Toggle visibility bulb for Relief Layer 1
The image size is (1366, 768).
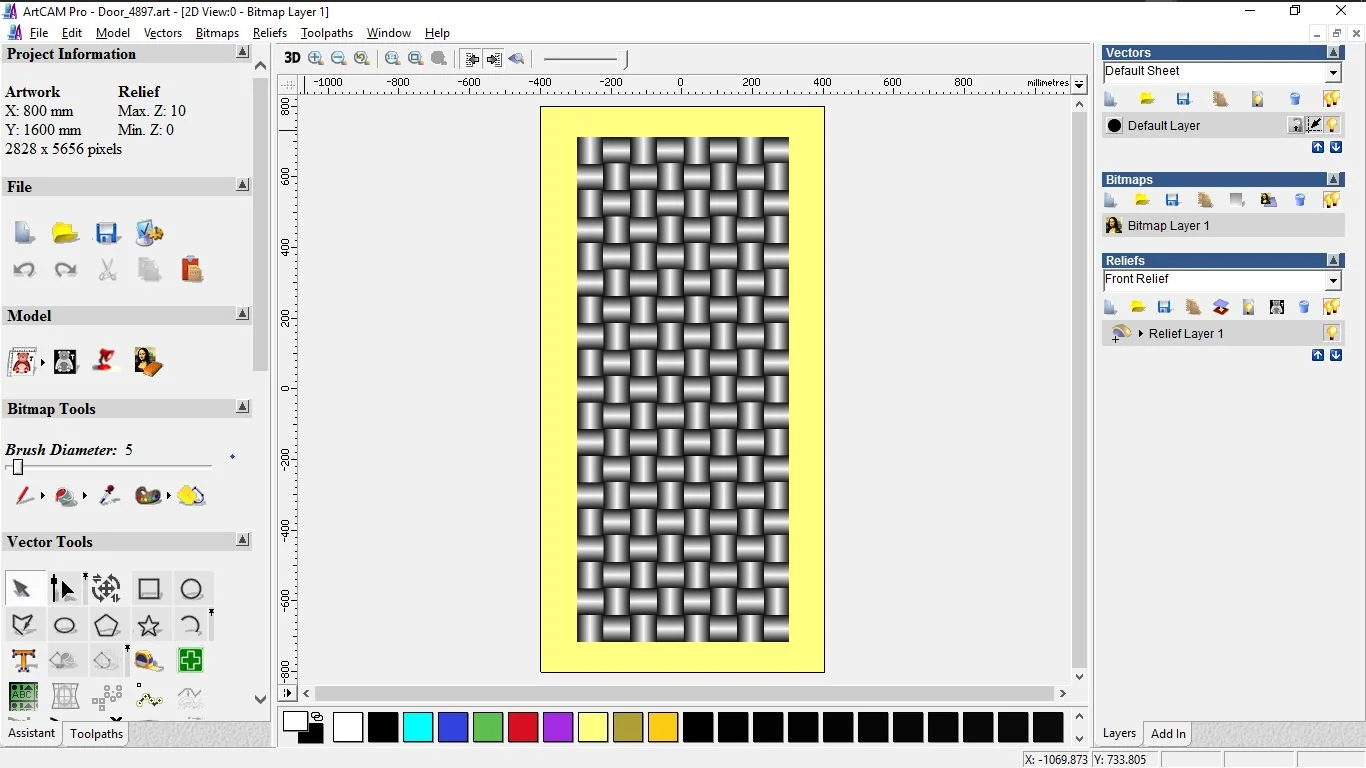[x=1332, y=333]
